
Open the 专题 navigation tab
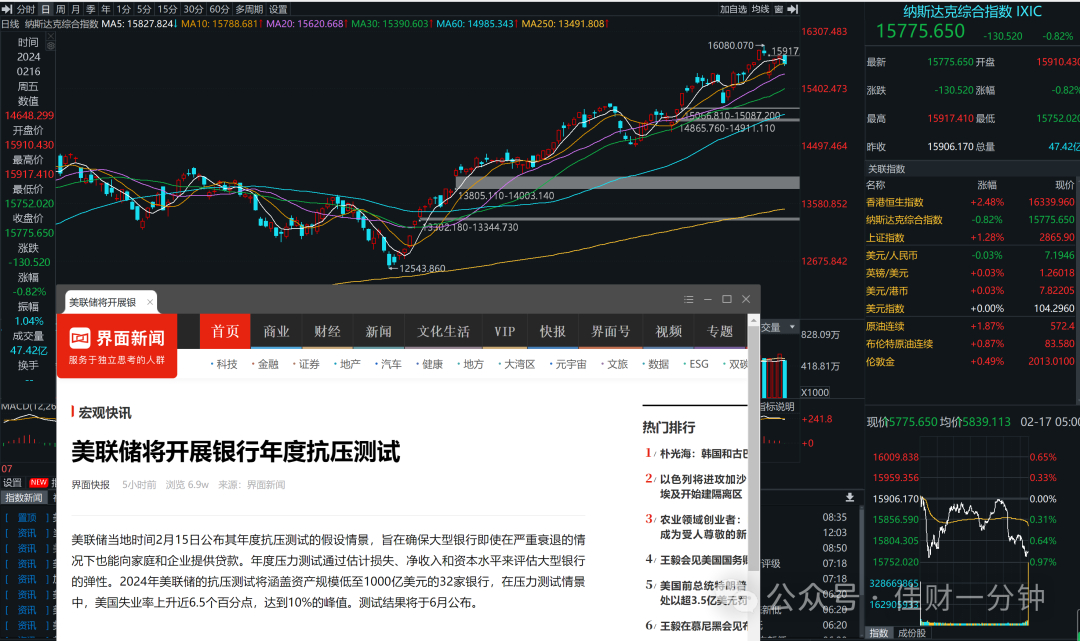pos(720,331)
